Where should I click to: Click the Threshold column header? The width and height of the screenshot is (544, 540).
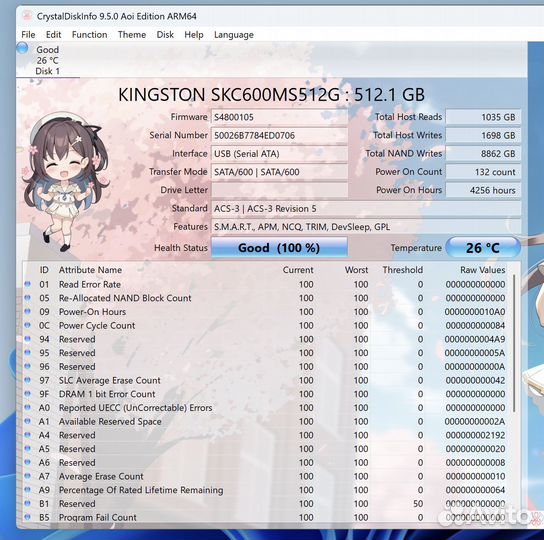(x=402, y=270)
